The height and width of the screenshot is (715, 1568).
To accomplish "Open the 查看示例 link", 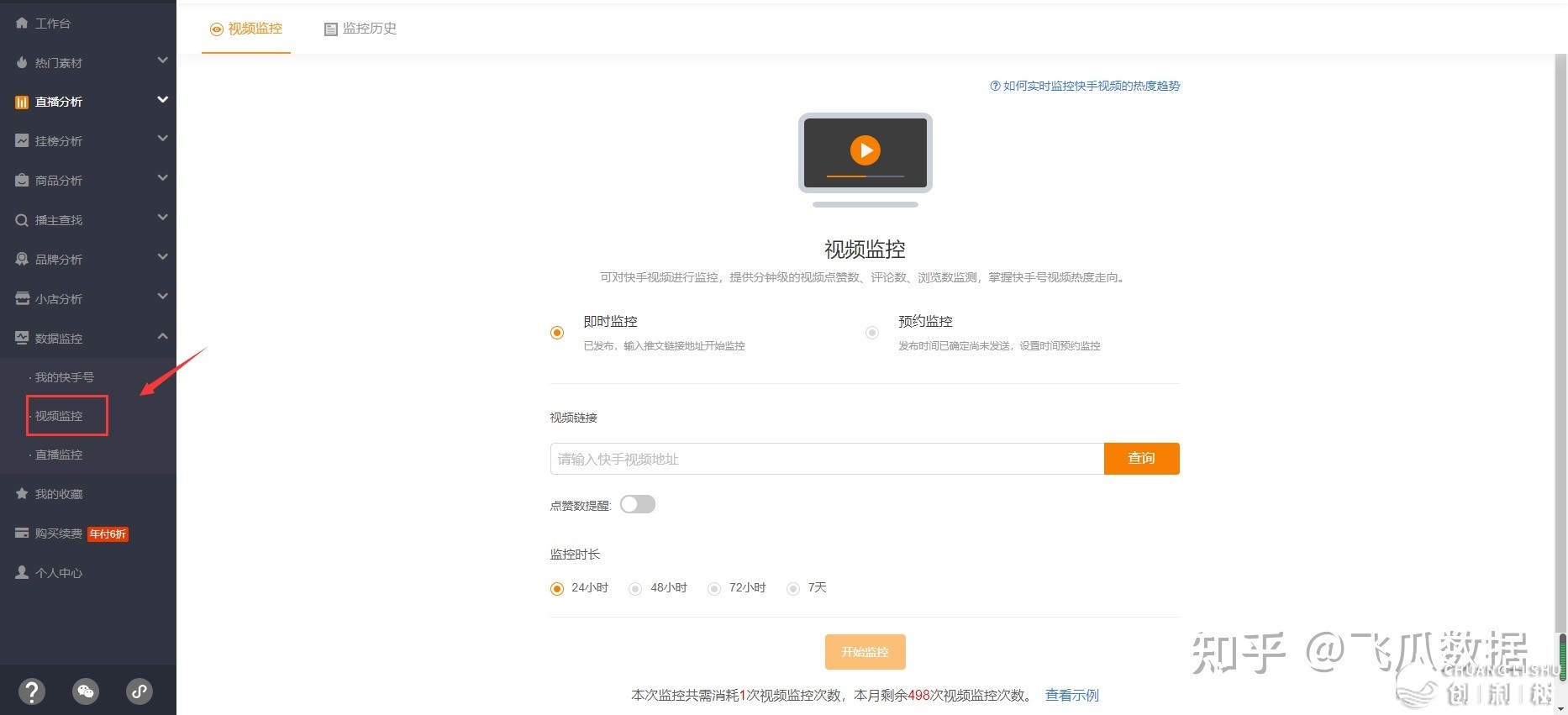I will pyautogui.click(x=1072, y=696).
